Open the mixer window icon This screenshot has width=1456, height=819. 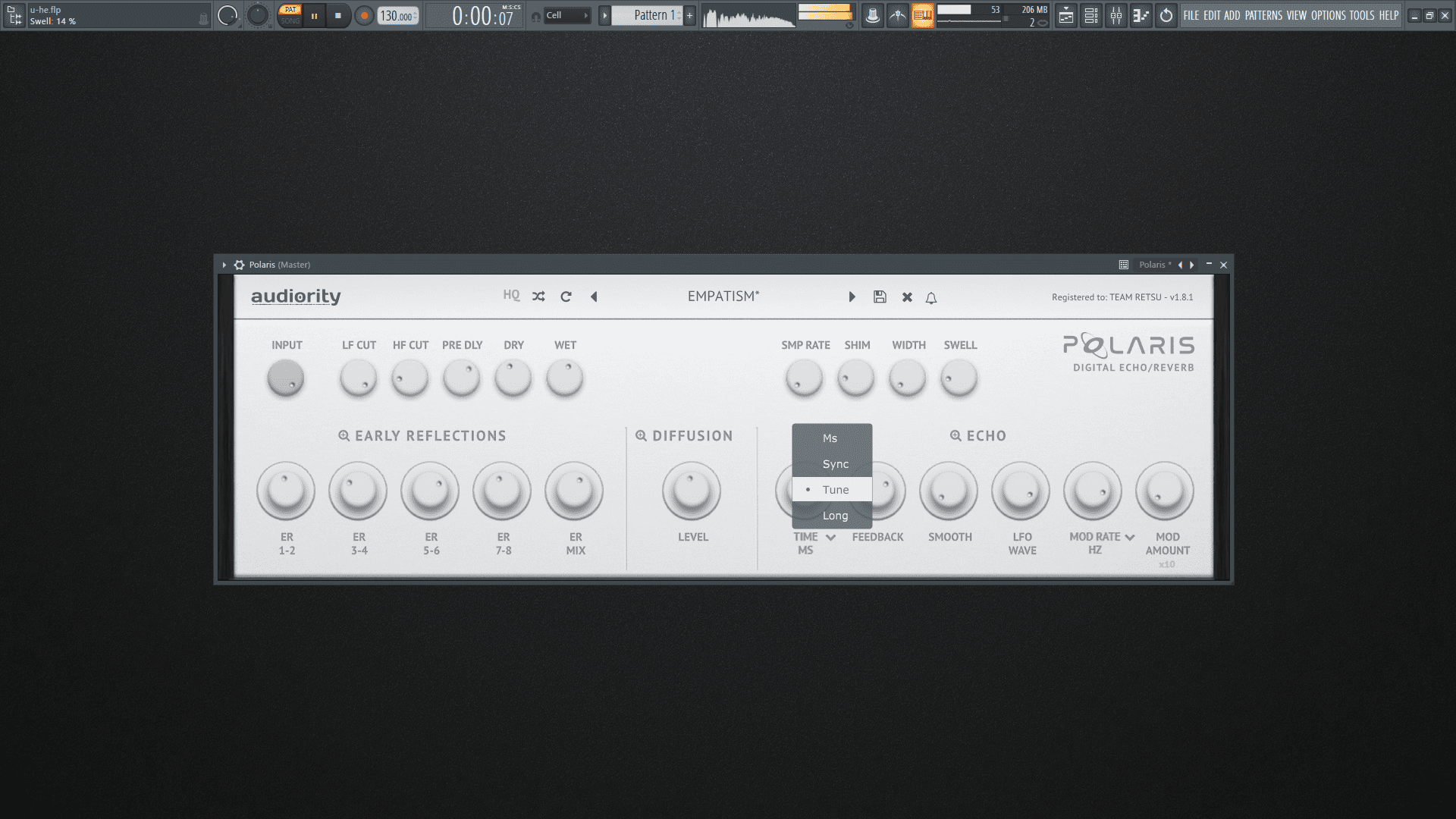[x=1116, y=15]
